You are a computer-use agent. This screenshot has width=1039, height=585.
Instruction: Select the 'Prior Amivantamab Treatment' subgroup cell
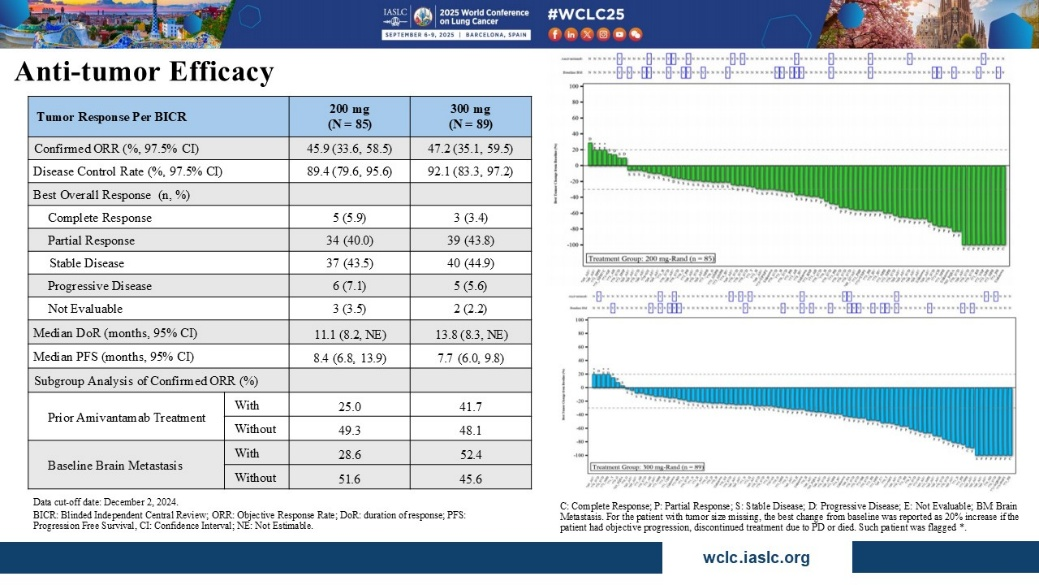tap(125, 417)
